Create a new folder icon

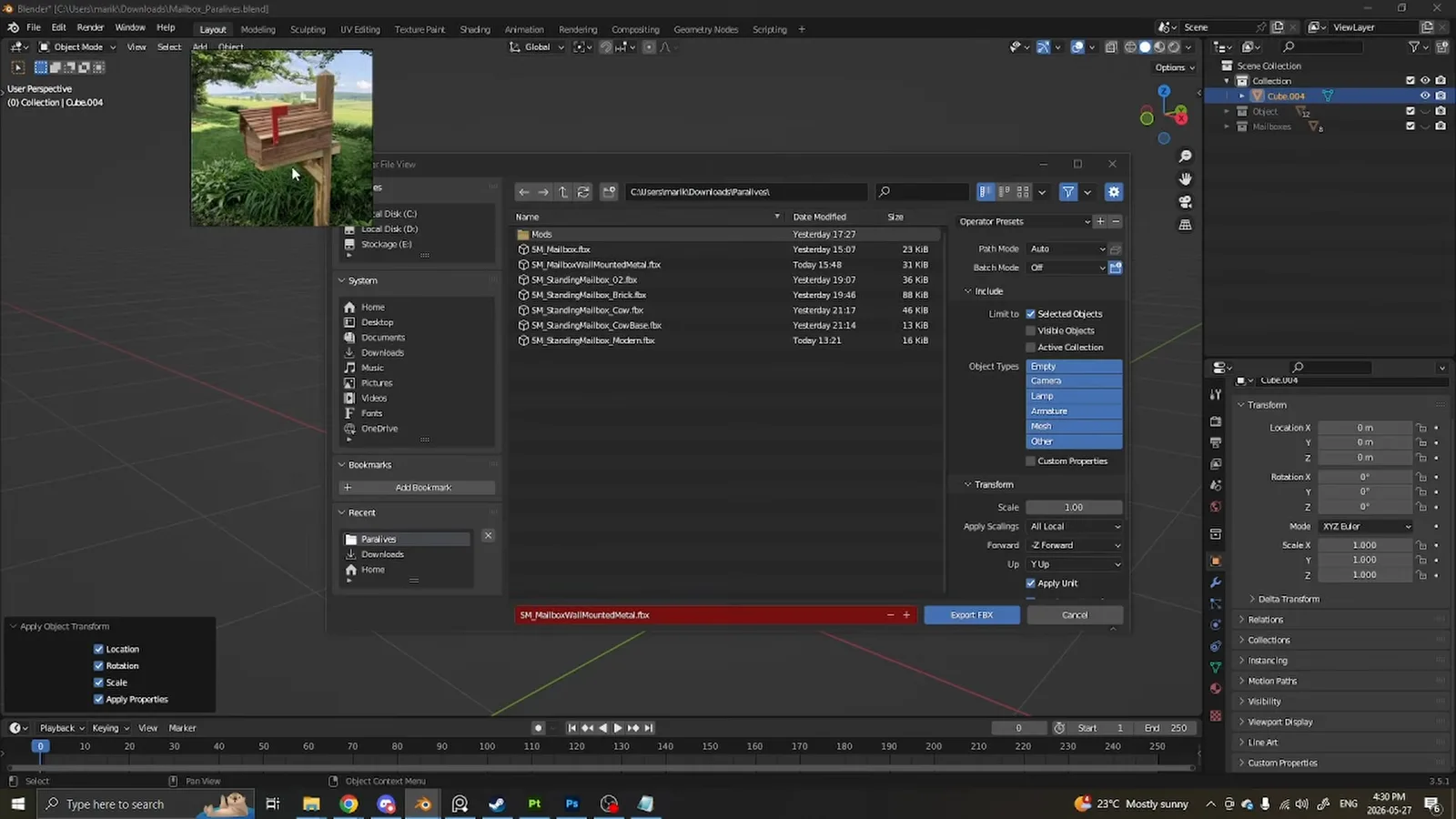(x=609, y=192)
